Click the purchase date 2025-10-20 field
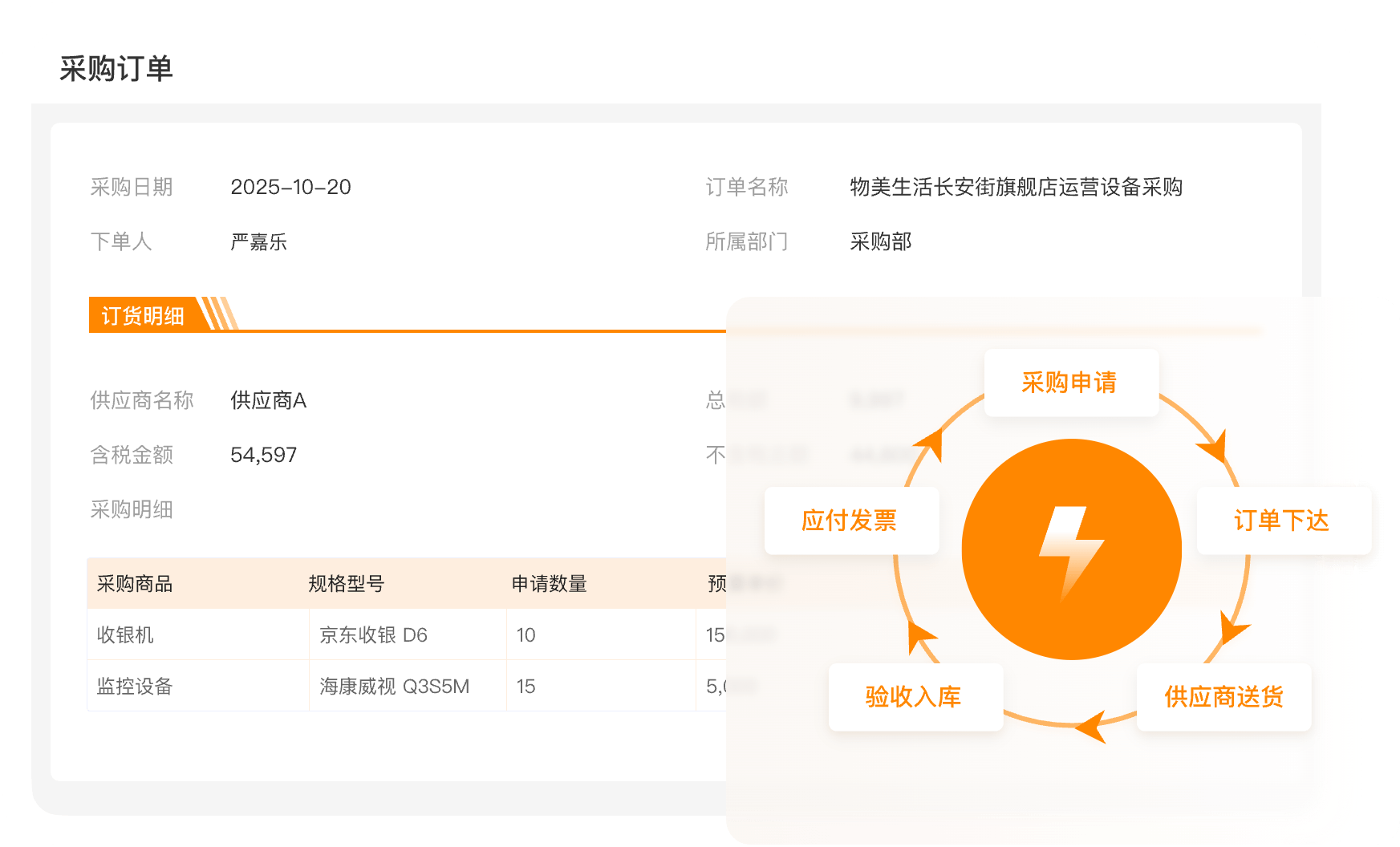Image resolution: width=1400 pixels, height=847 pixels. click(290, 187)
